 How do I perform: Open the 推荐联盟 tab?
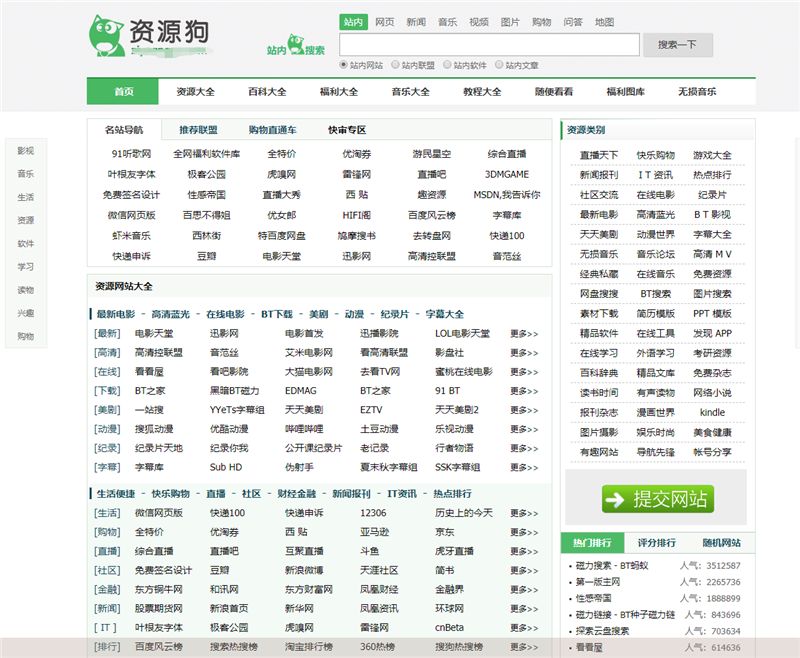[198, 130]
